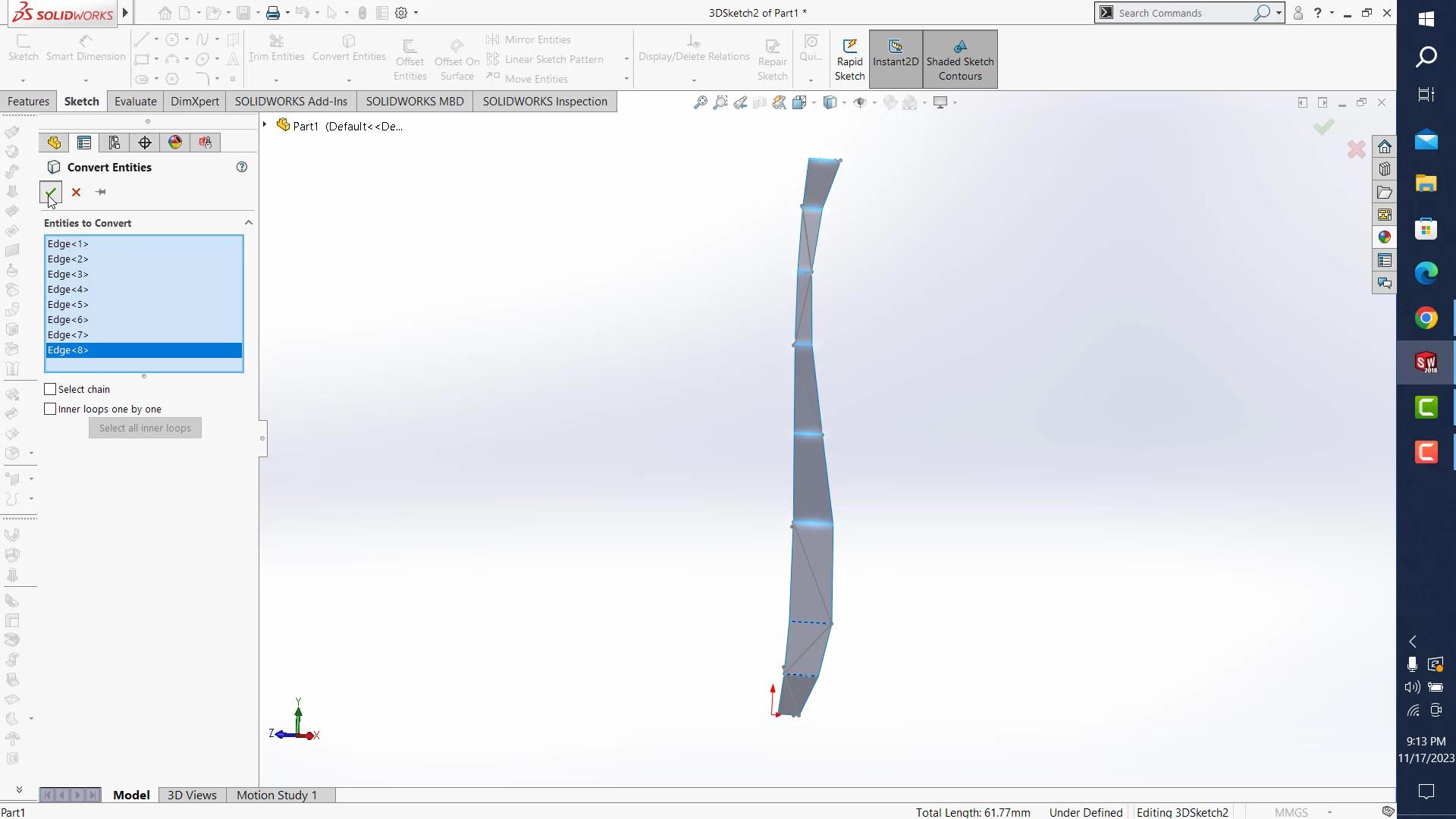Select Edge<4> in the entities list
The image size is (1456, 819).
tap(68, 289)
